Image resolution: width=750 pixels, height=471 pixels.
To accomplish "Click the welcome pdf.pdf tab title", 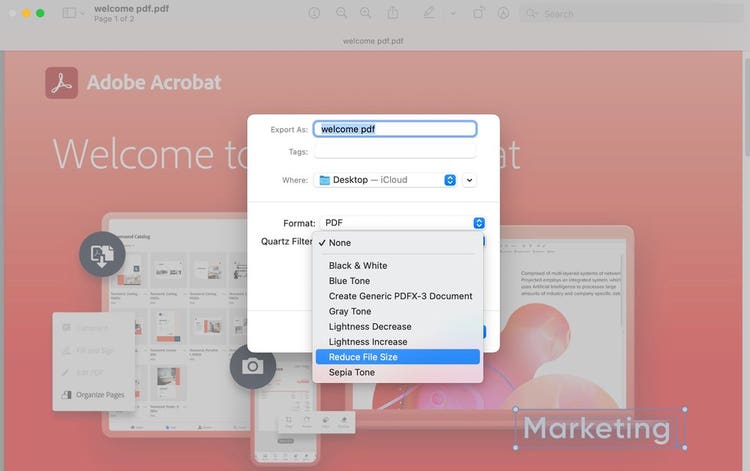I will coord(373,41).
